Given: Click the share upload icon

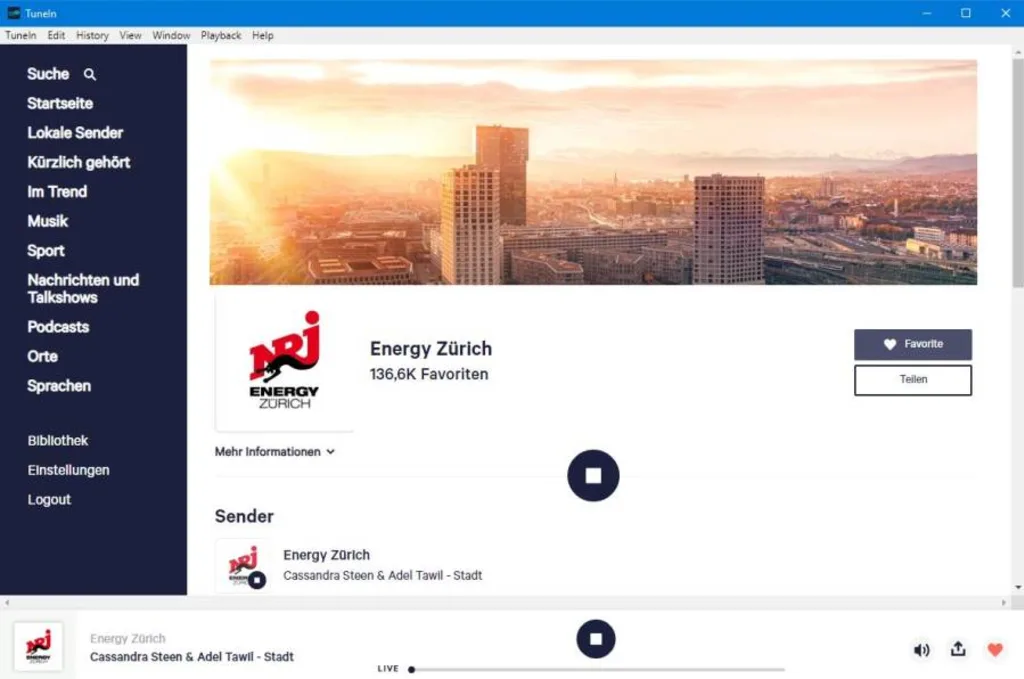Looking at the screenshot, I should click(x=957, y=650).
